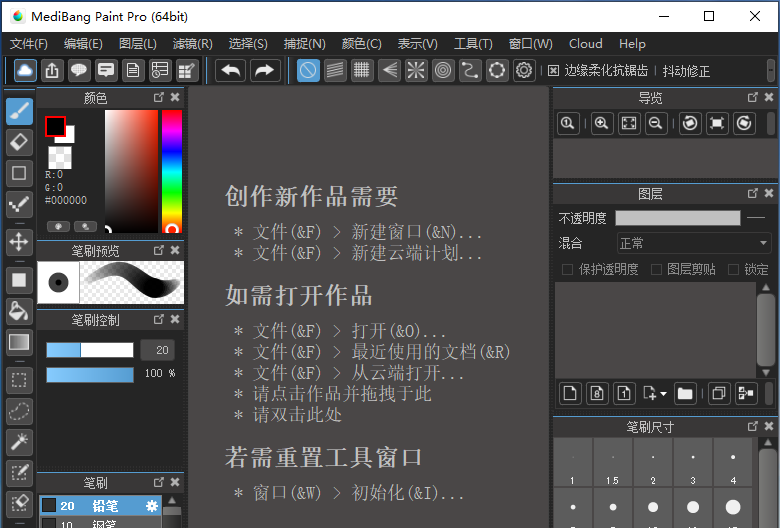Select the Magic Wand tool
Viewport: 780px width, 528px height.
point(19,442)
